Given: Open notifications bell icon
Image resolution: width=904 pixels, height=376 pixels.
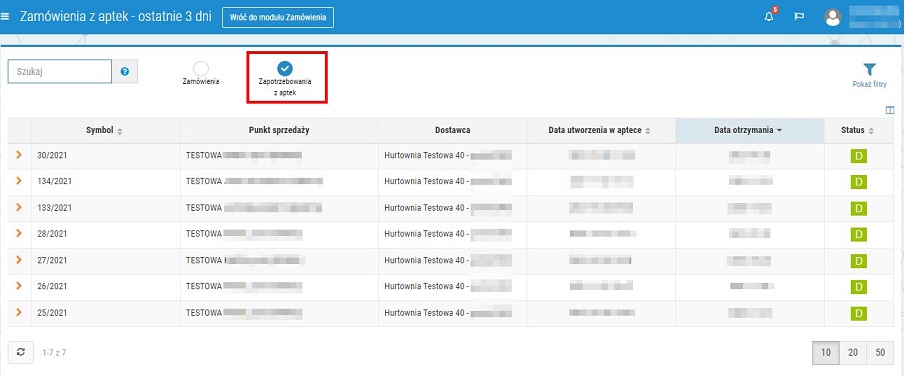Looking at the screenshot, I should tap(769, 17).
